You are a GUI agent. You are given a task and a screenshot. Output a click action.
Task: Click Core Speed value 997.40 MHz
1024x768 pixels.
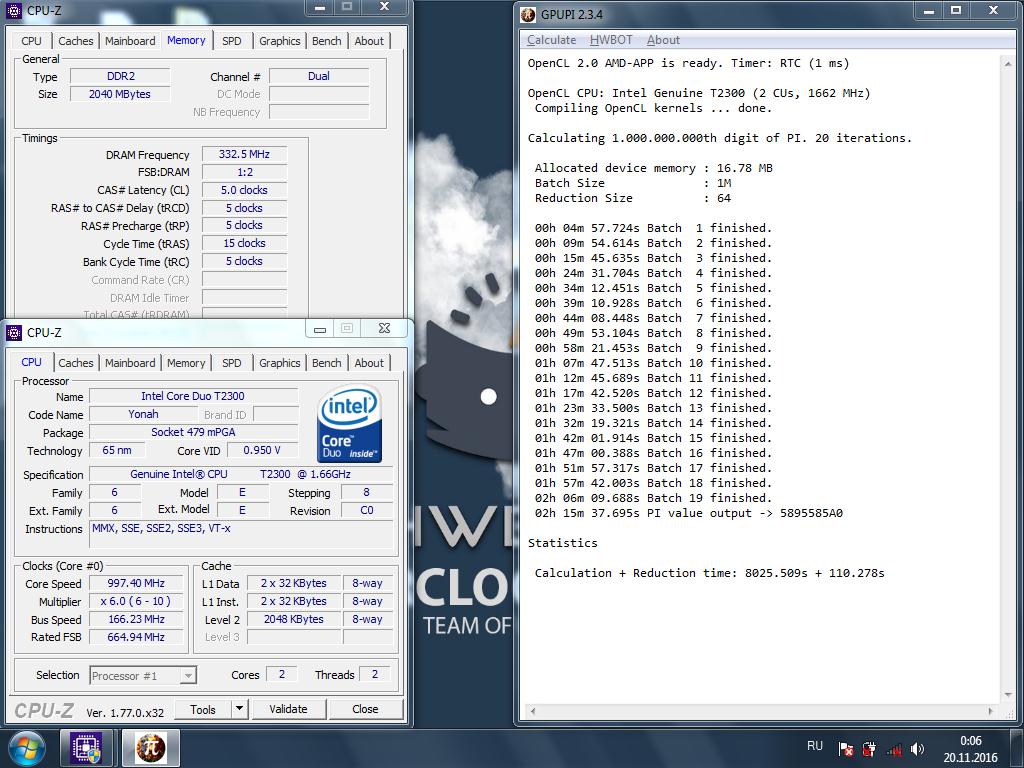(x=136, y=583)
